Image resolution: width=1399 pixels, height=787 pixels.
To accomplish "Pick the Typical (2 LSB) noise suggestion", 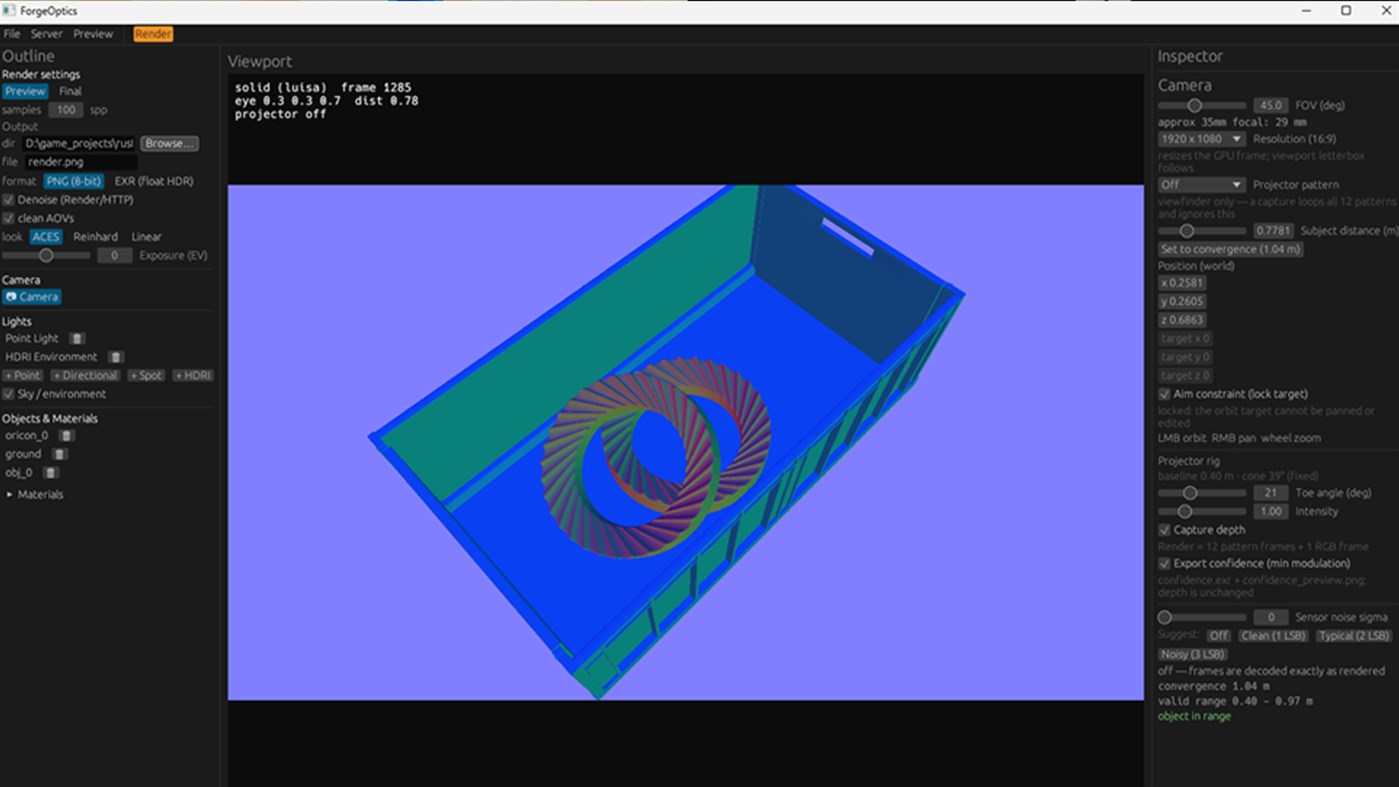I will pos(1353,636).
